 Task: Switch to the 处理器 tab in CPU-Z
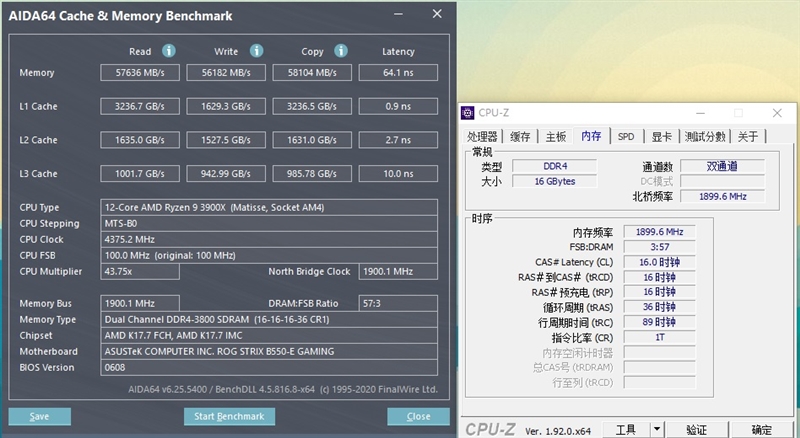pyautogui.click(x=482, y=136)
